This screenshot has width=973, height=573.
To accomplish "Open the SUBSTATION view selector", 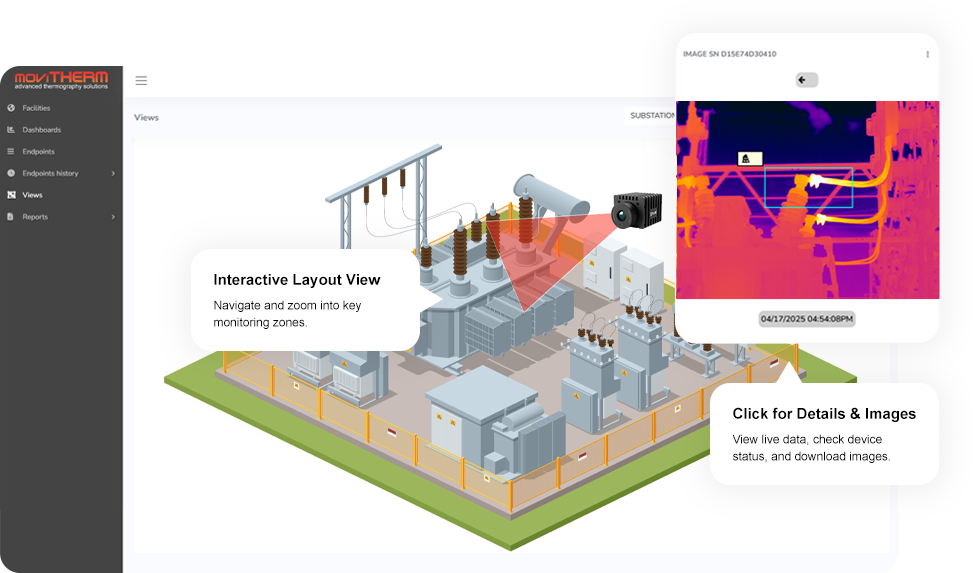I will [x=651, y=116].
